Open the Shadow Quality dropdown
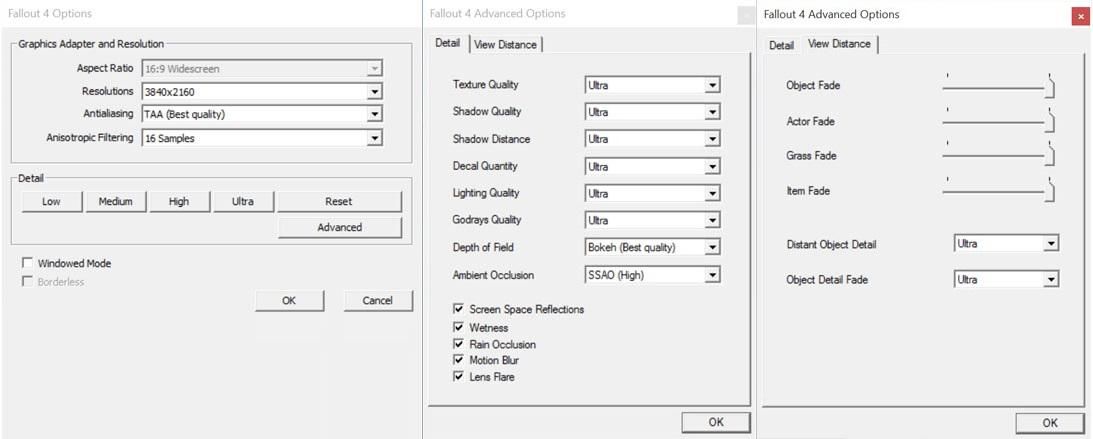The image size is (1093, 439). pyautogui.click(x=652, y=112)
